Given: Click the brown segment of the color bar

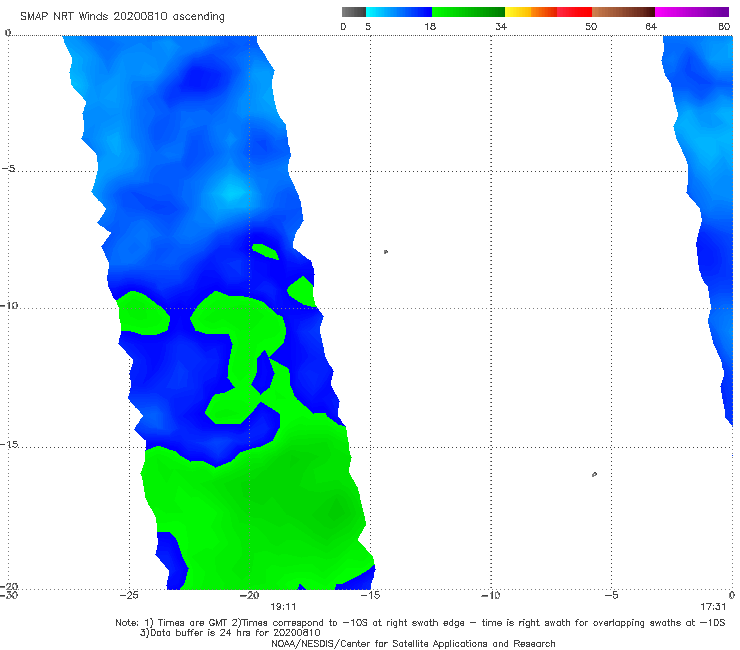Looking at the screenshot, I should click(x=623, y=12).
